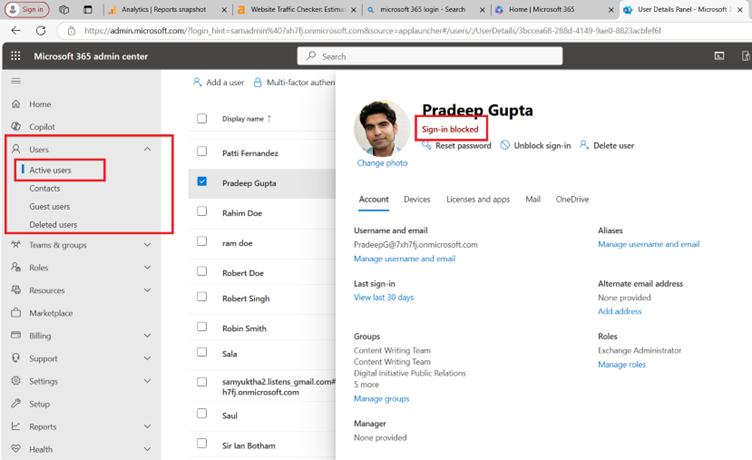Click the Resources icon in sidebar

tap(16, 290)
